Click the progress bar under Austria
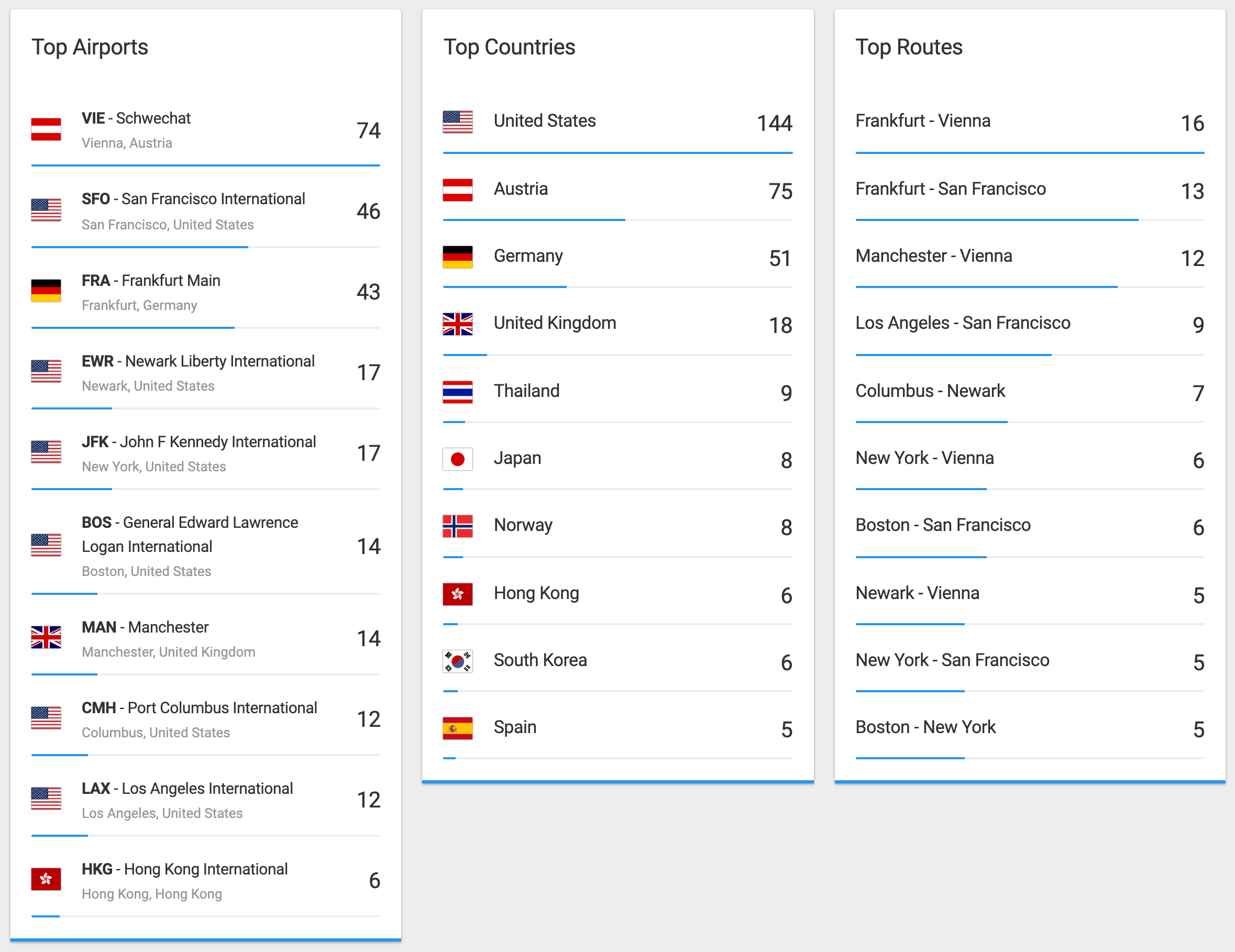The image size is (1235, 952). pyautogui.click(x=617, y=220)
